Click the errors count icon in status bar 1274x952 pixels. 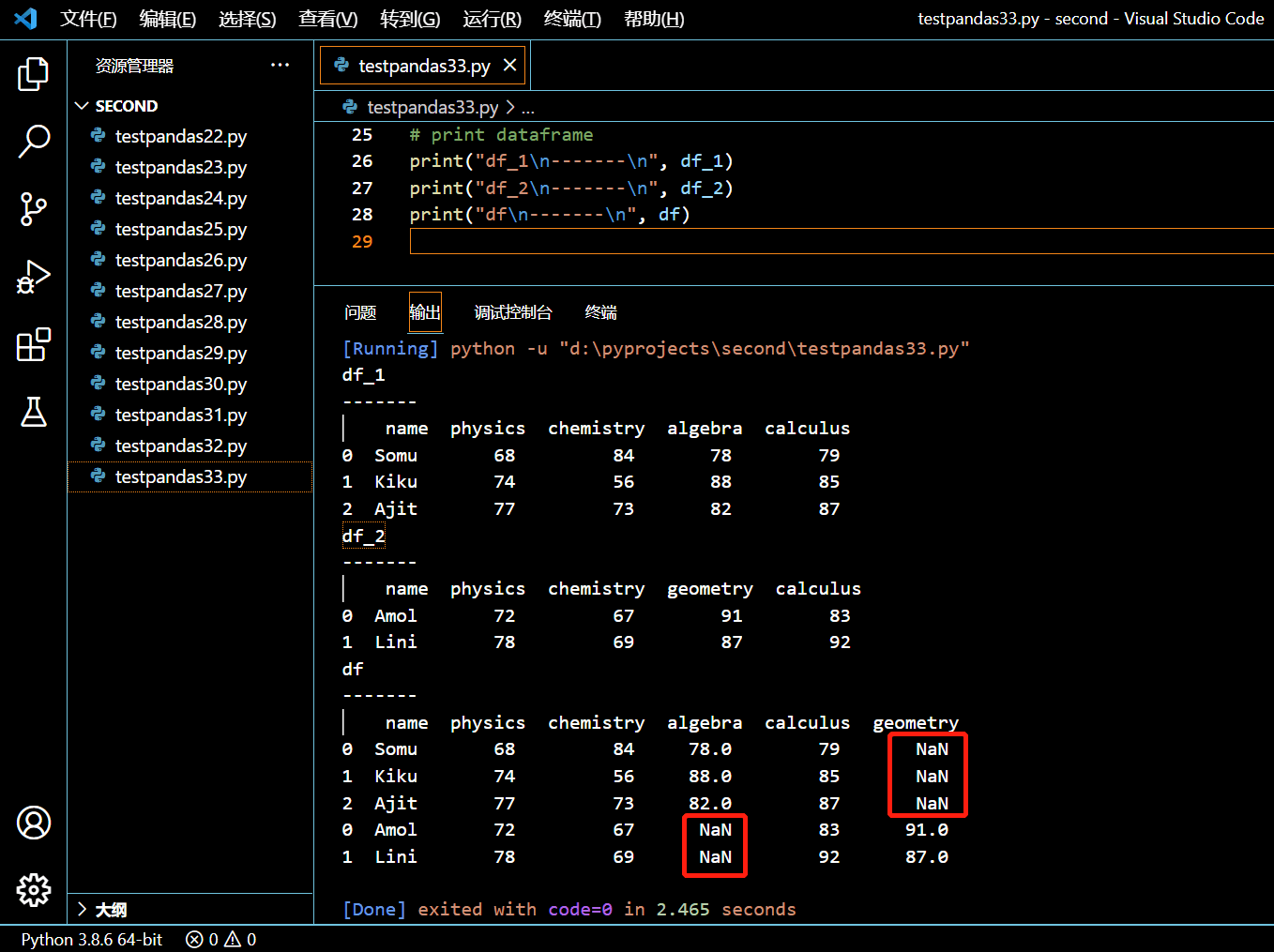pyautogui.click(x=194, y=939)
